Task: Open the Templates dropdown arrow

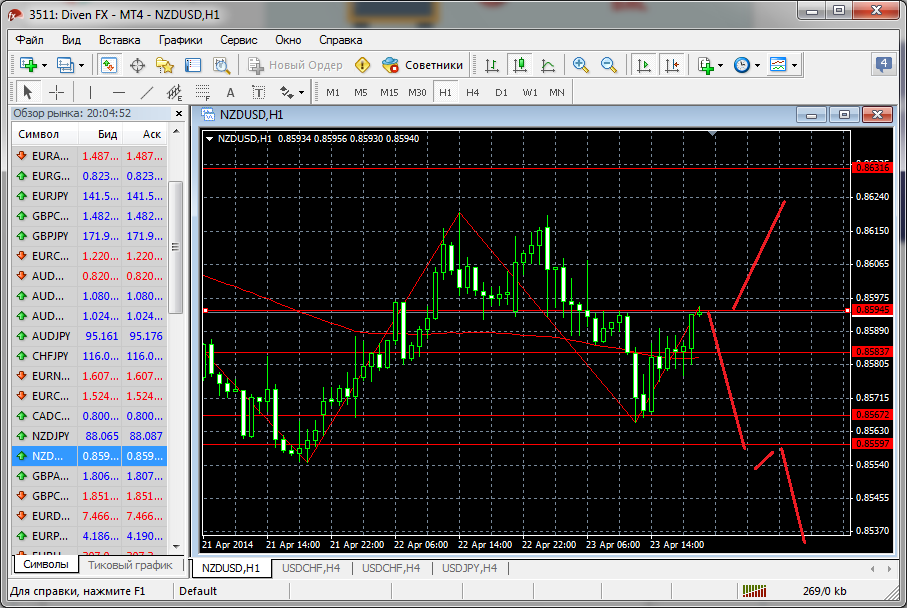Action: pyautogui.click(x=794, y=65)
